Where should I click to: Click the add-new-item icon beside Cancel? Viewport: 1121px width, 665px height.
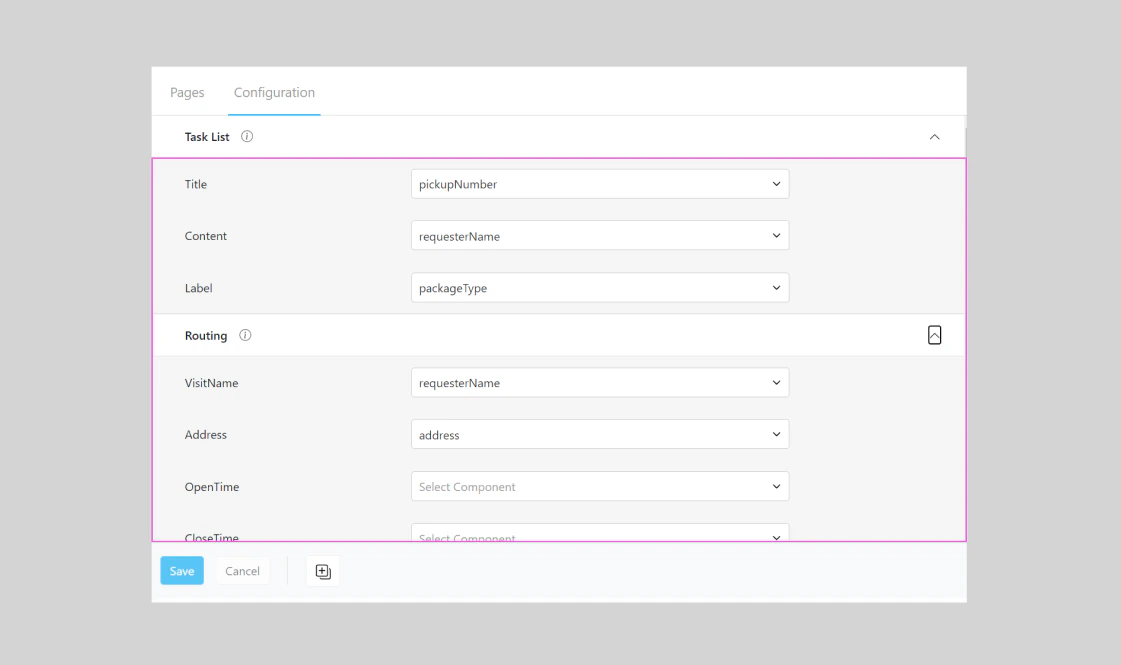pos(322,570)
